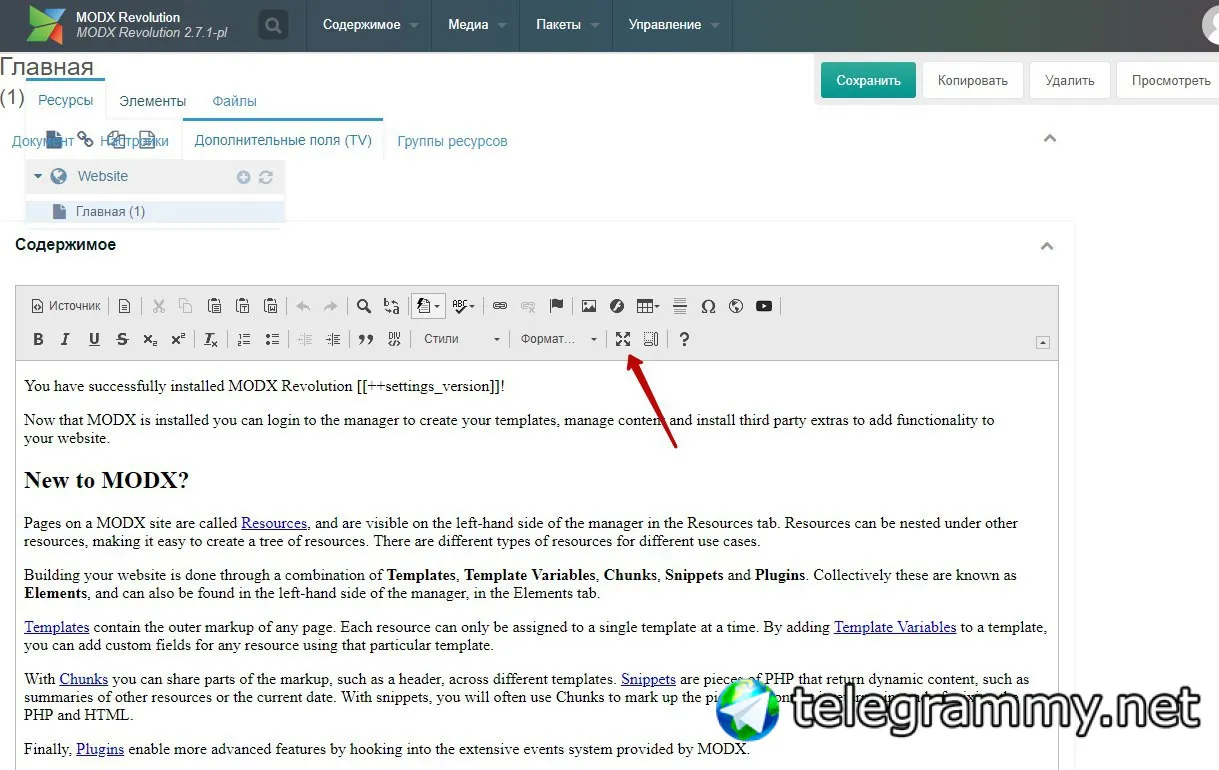
Task: Switch to the Файлы tab
Action: coord(235,101)
